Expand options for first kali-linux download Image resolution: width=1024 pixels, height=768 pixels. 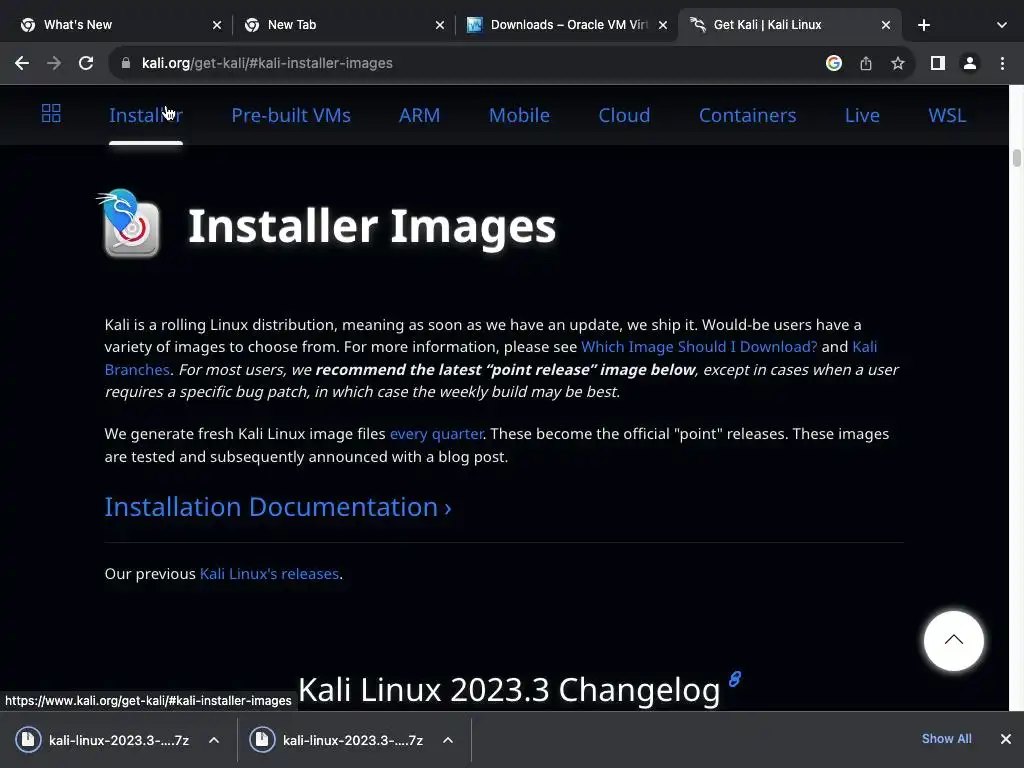tap(214, 740)
